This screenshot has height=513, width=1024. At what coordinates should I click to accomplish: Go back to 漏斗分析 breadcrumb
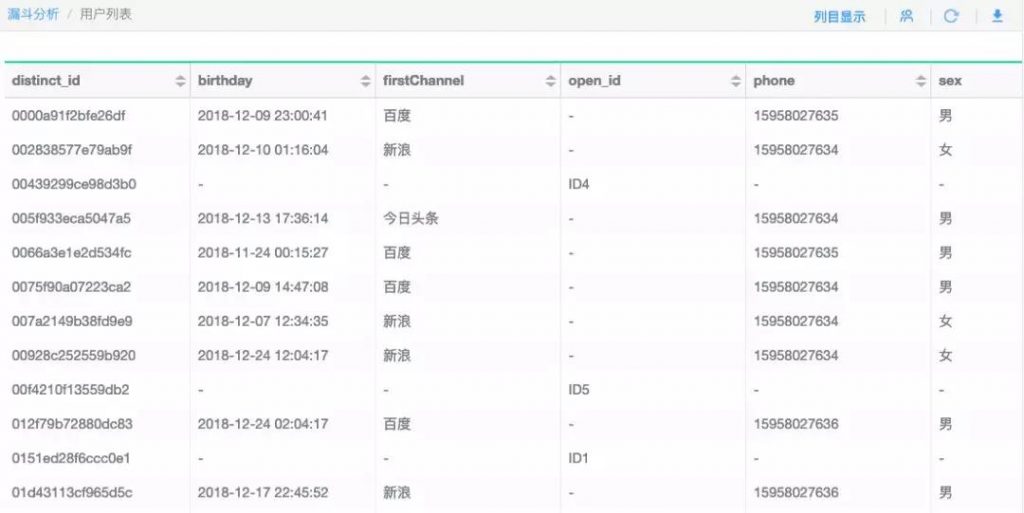pyautogui.click(x=33, y=14)
